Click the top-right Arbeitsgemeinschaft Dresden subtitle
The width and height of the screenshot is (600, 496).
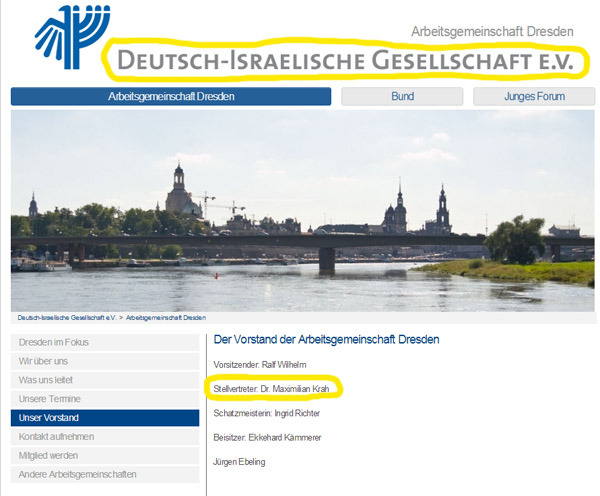pos(492,32)
